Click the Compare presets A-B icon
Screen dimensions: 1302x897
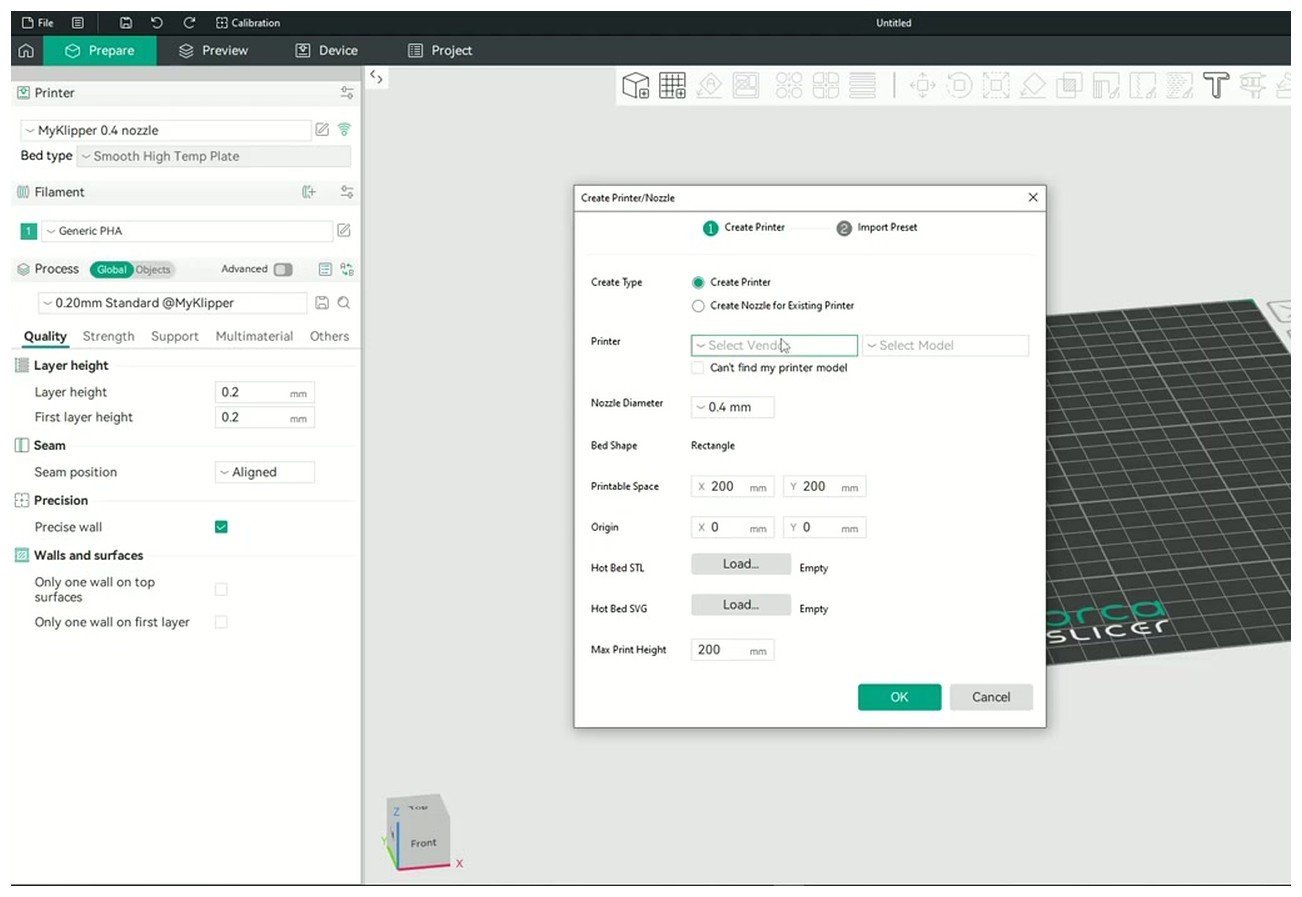[x=347, y=270]
